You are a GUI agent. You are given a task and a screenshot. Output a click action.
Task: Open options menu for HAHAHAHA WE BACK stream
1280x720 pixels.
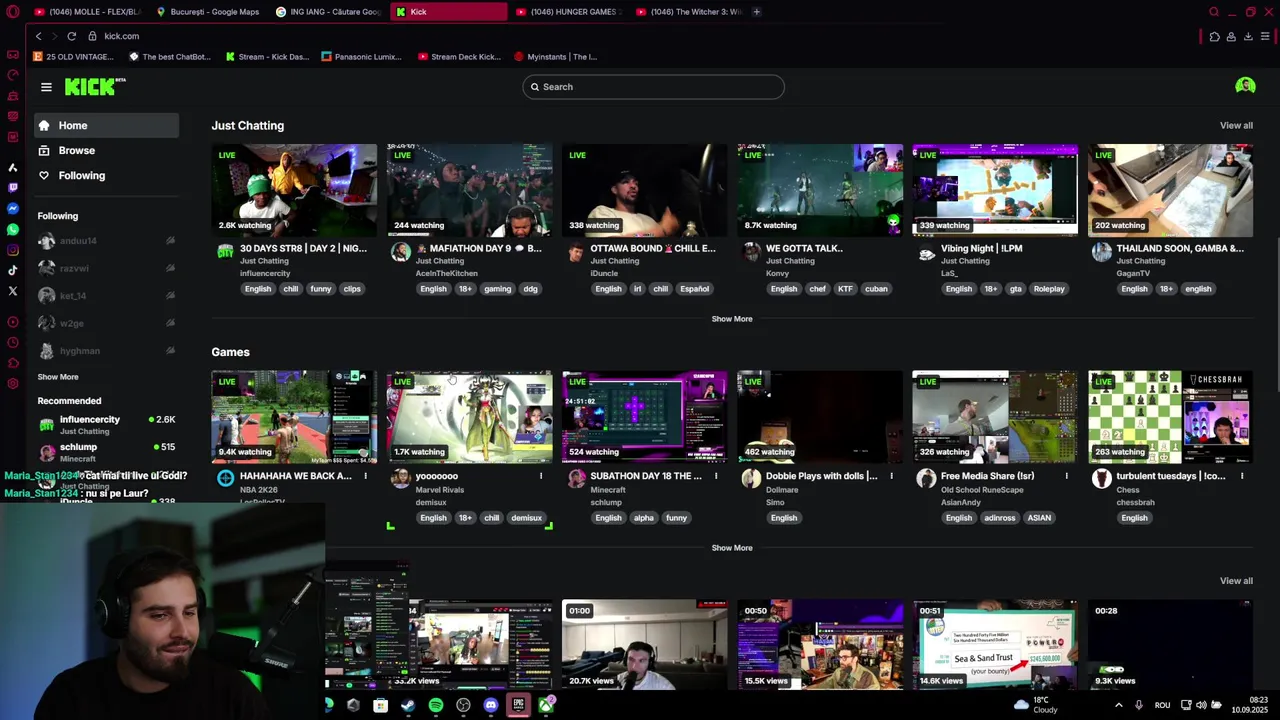point(366,476)
